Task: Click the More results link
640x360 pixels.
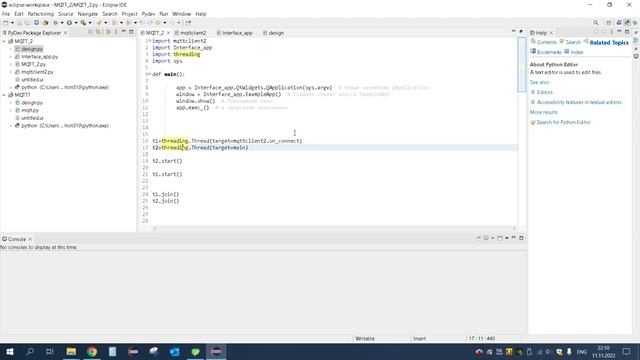Action: point(544,112)
